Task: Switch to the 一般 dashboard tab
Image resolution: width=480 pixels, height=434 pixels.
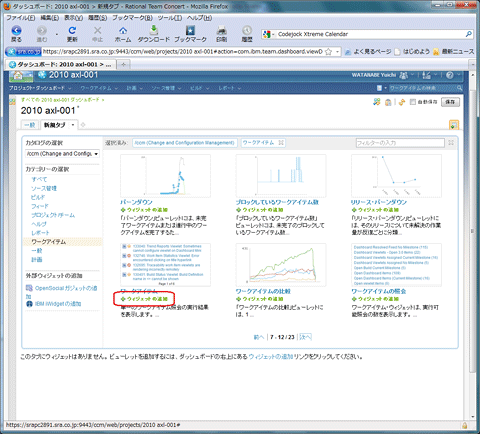Action: click(x=30, y=125)
